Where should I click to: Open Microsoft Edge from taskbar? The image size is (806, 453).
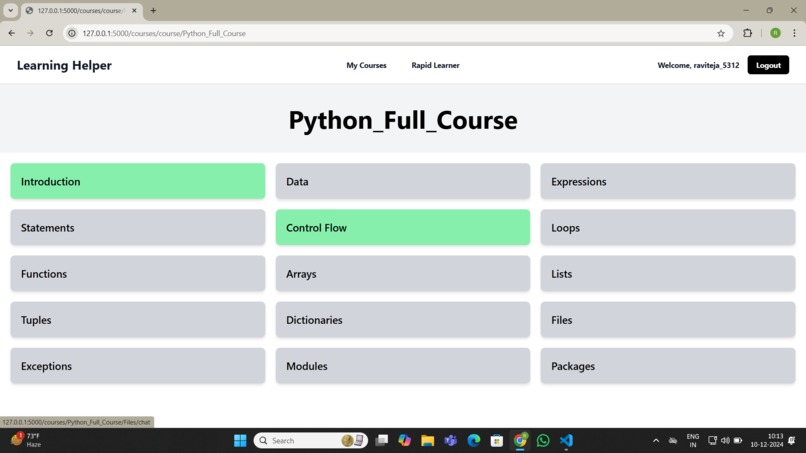(x=474, y=441)
